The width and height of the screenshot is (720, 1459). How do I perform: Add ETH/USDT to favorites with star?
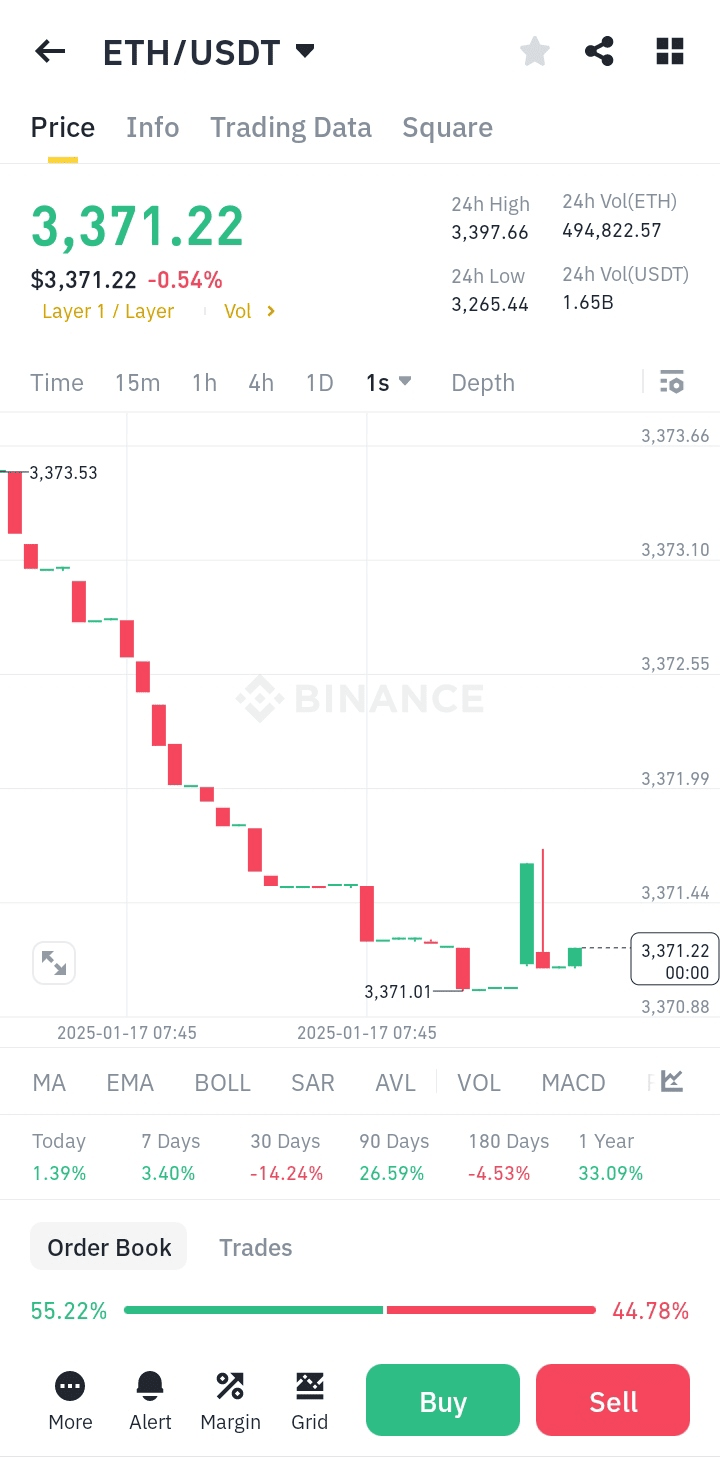535,51
